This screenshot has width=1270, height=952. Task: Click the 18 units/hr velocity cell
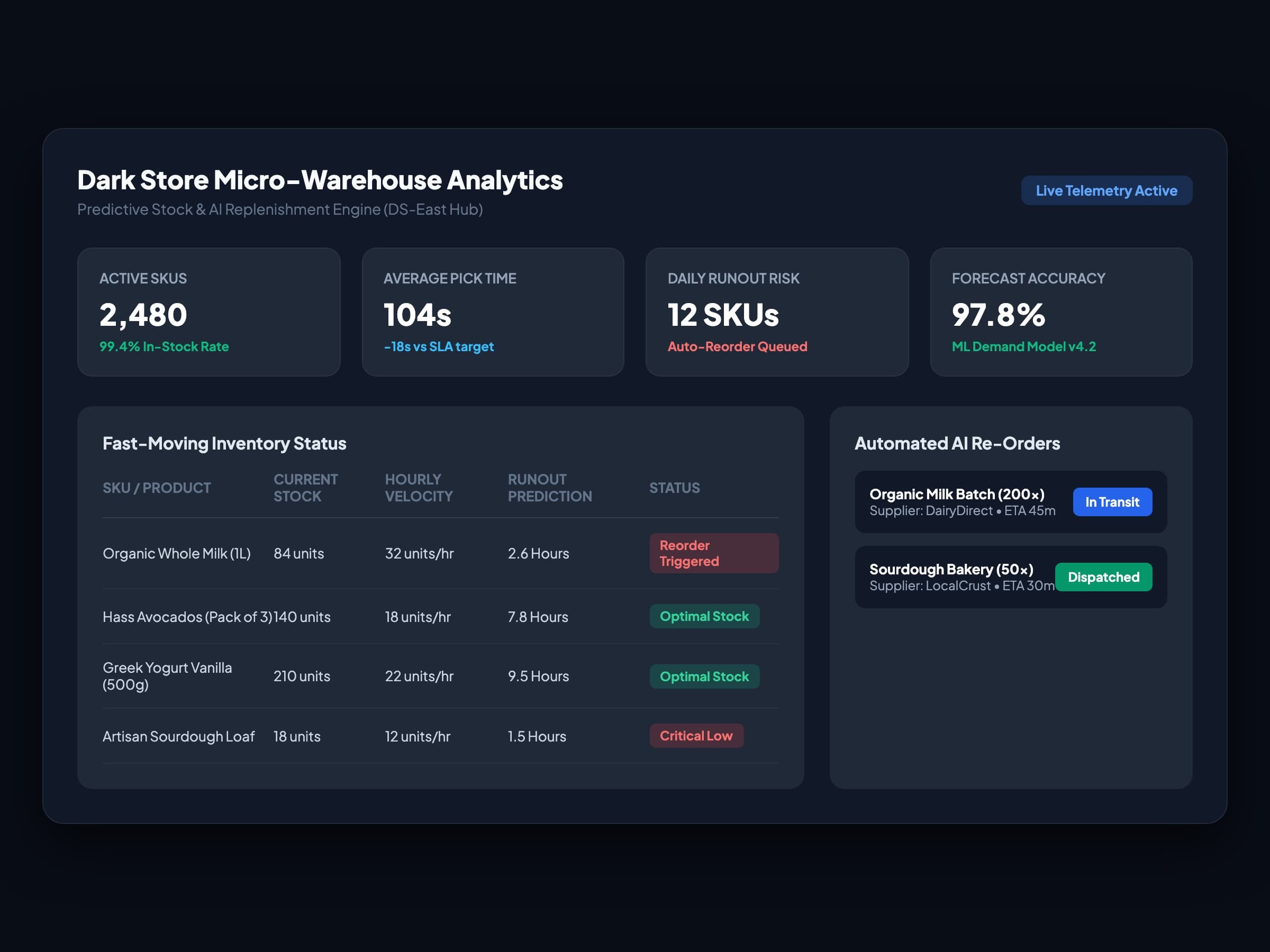point(418,617)
